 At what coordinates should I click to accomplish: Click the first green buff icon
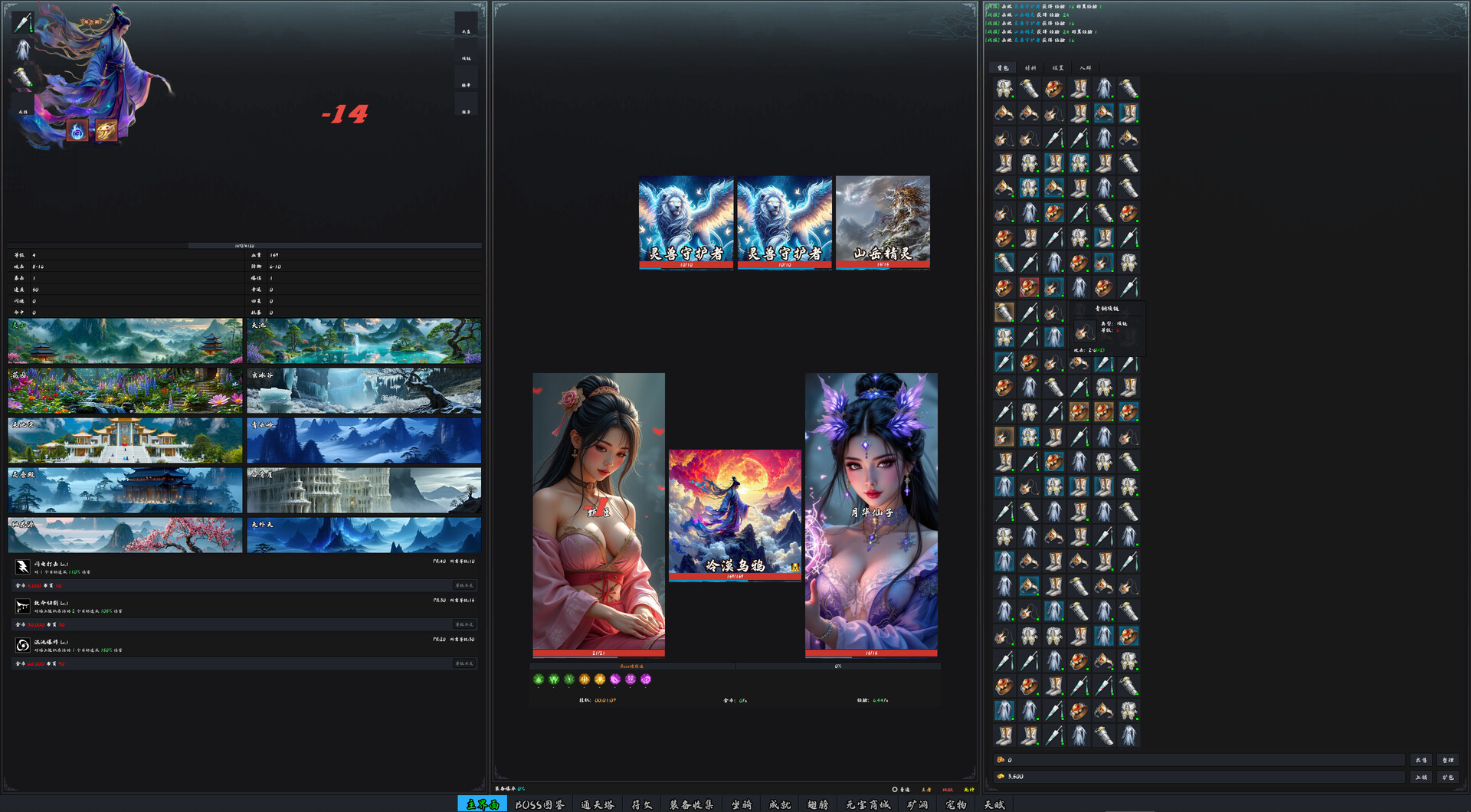(539, 679)
